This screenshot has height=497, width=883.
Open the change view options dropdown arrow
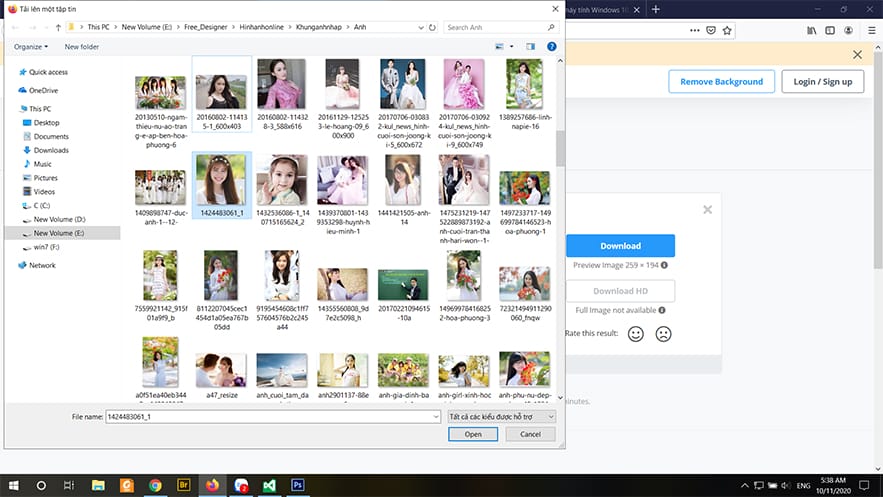[512, 46]
